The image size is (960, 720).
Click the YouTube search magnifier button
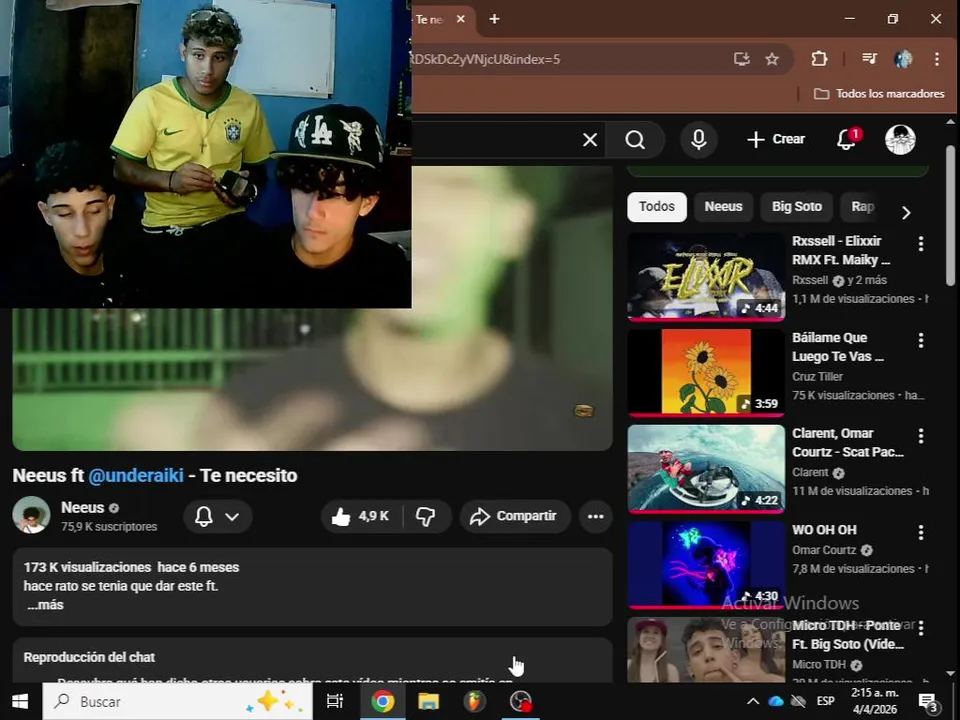coord(635,140)
